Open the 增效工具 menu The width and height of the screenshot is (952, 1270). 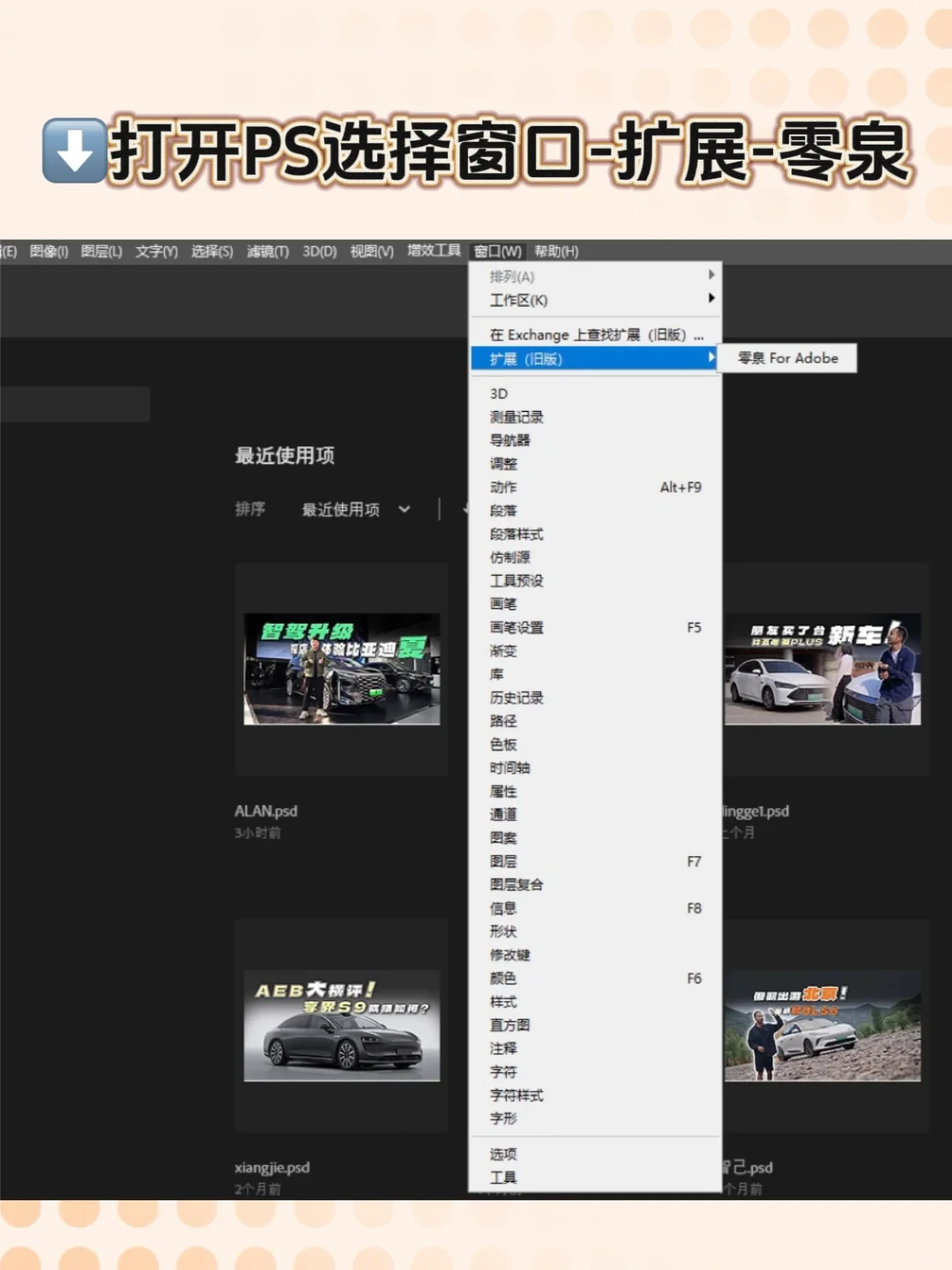[433, 251]
